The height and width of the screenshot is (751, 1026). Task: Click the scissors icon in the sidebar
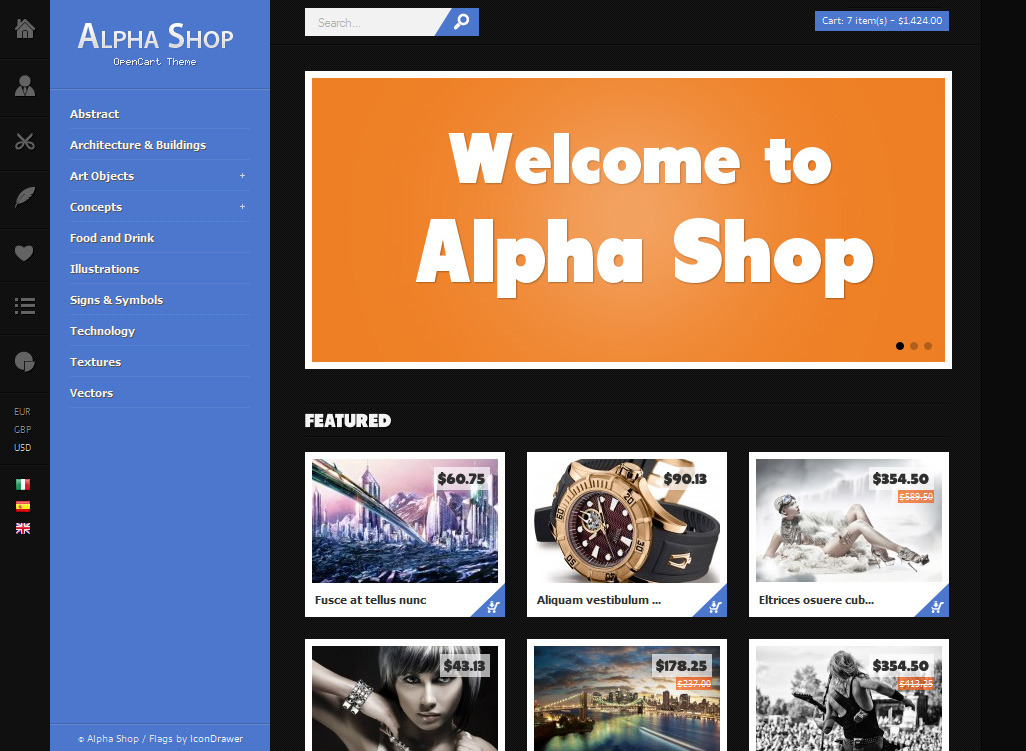tap(25, 141)
